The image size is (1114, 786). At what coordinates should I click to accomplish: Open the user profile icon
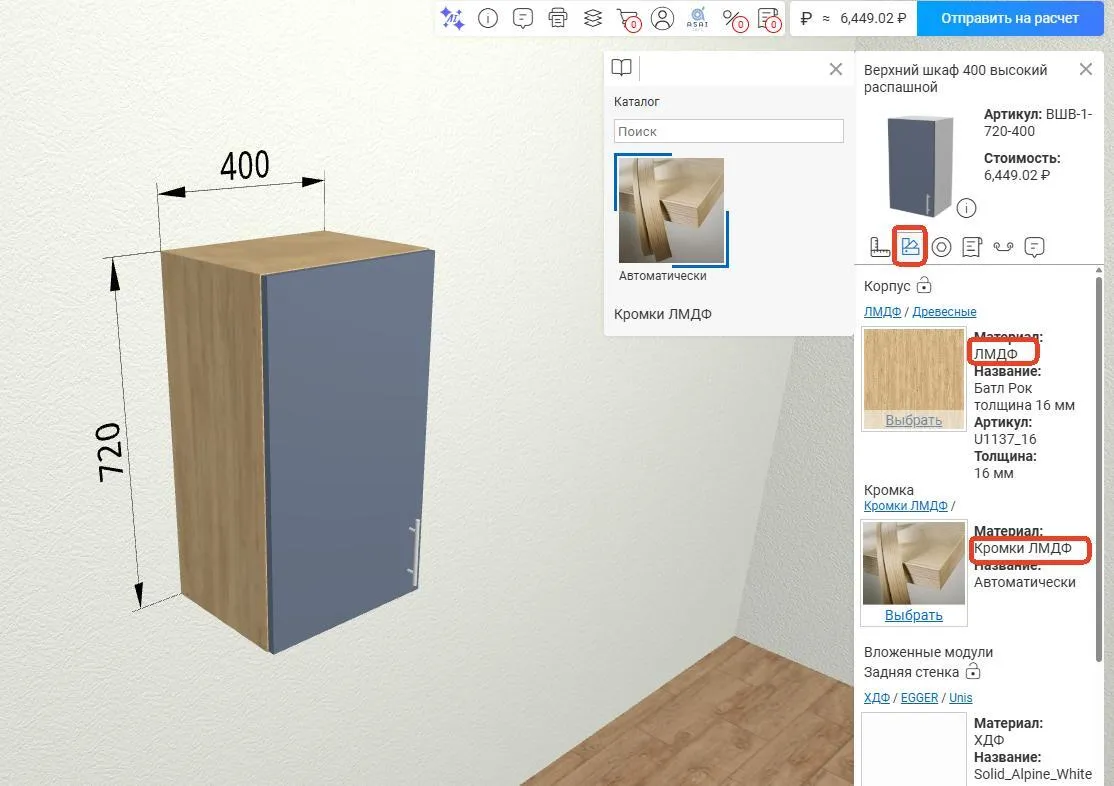pos(662,18)
